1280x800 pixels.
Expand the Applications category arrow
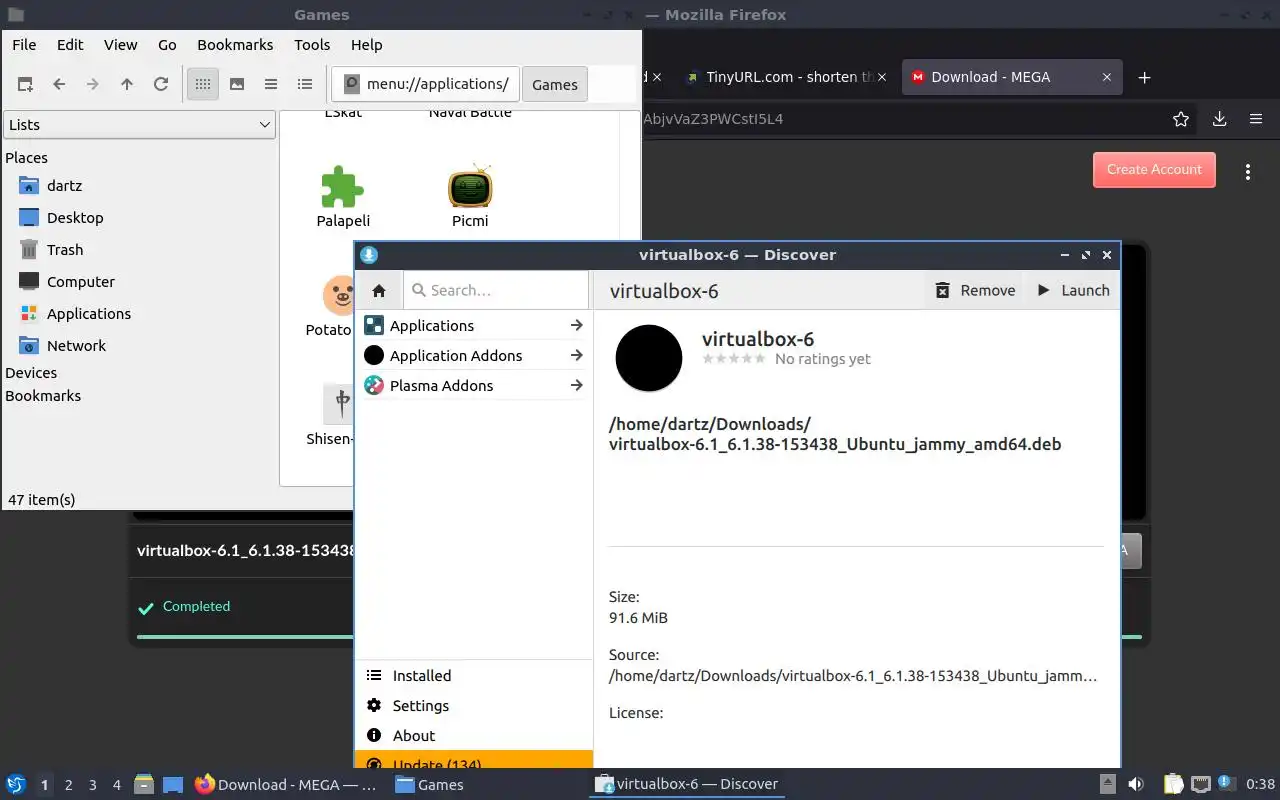coord(576,326)
